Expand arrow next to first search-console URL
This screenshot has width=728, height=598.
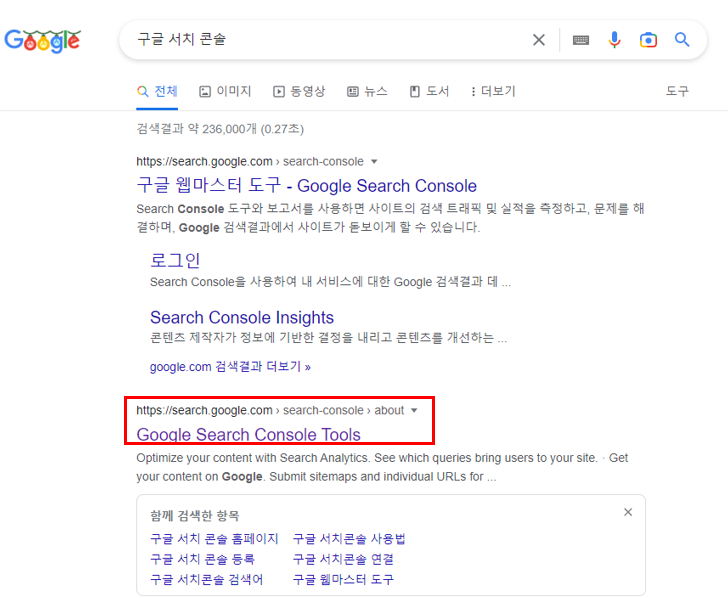pos(374,162)
